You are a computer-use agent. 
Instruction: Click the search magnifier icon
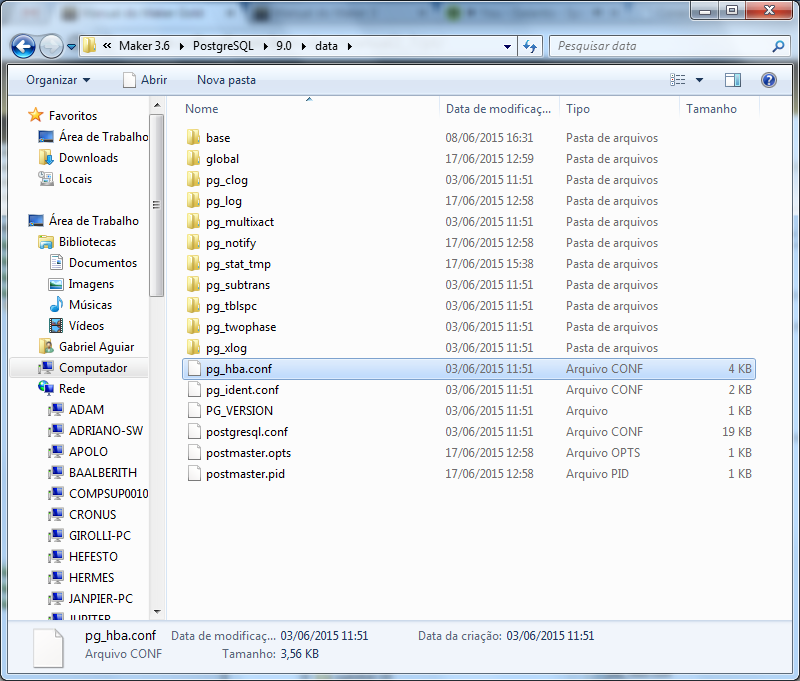pos(778,46)
